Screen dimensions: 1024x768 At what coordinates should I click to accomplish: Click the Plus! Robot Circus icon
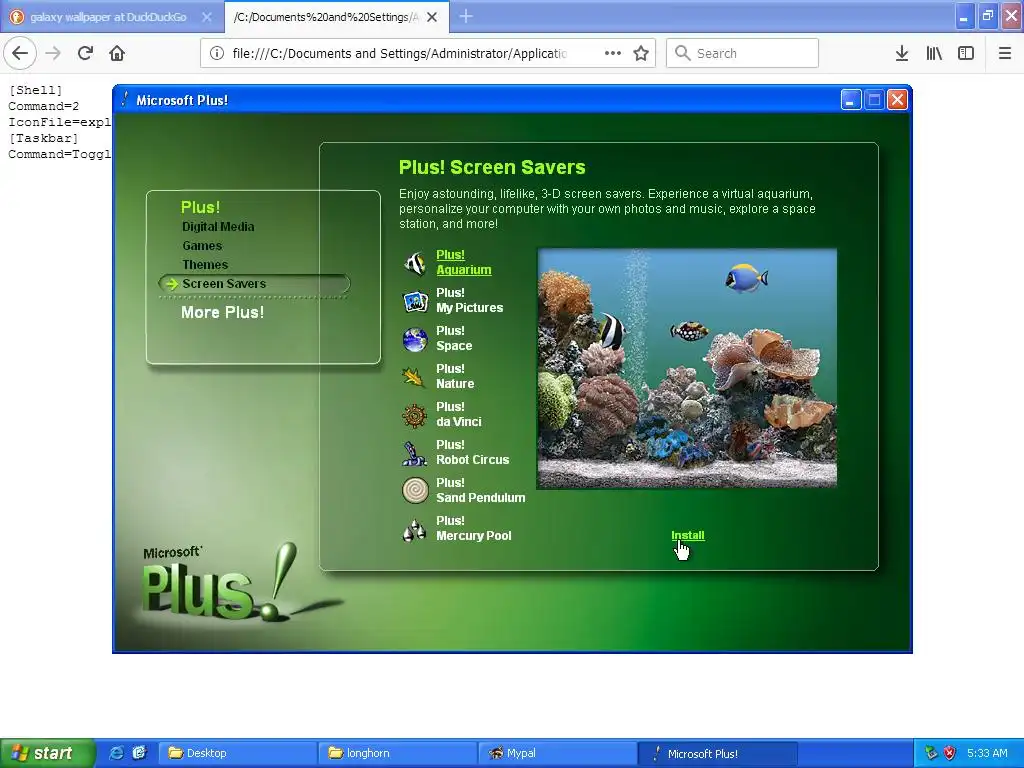click(x=415, y=453)
